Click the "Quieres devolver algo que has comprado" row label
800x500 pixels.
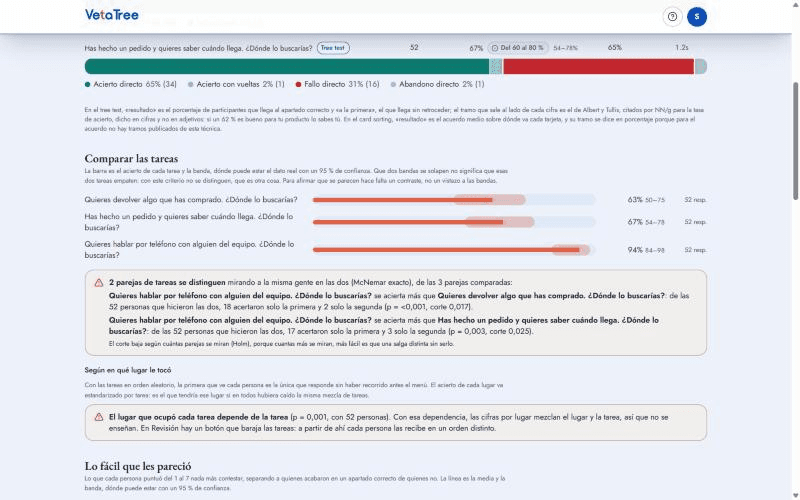point(191,199)
